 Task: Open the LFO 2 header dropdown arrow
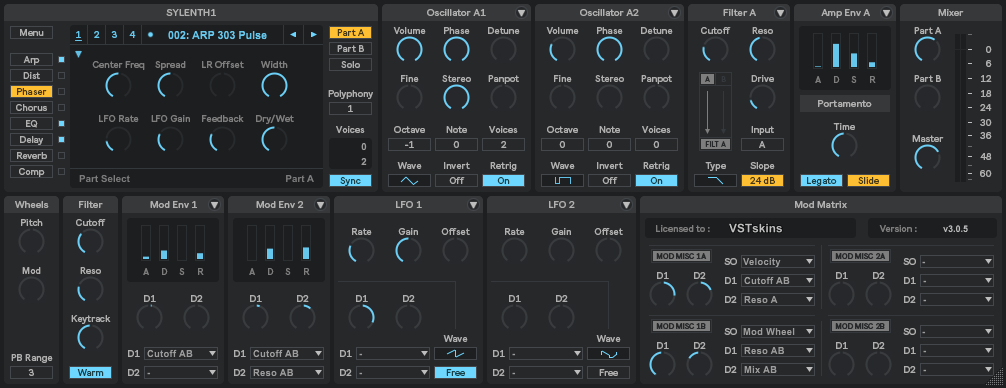[x=627, y=205]
